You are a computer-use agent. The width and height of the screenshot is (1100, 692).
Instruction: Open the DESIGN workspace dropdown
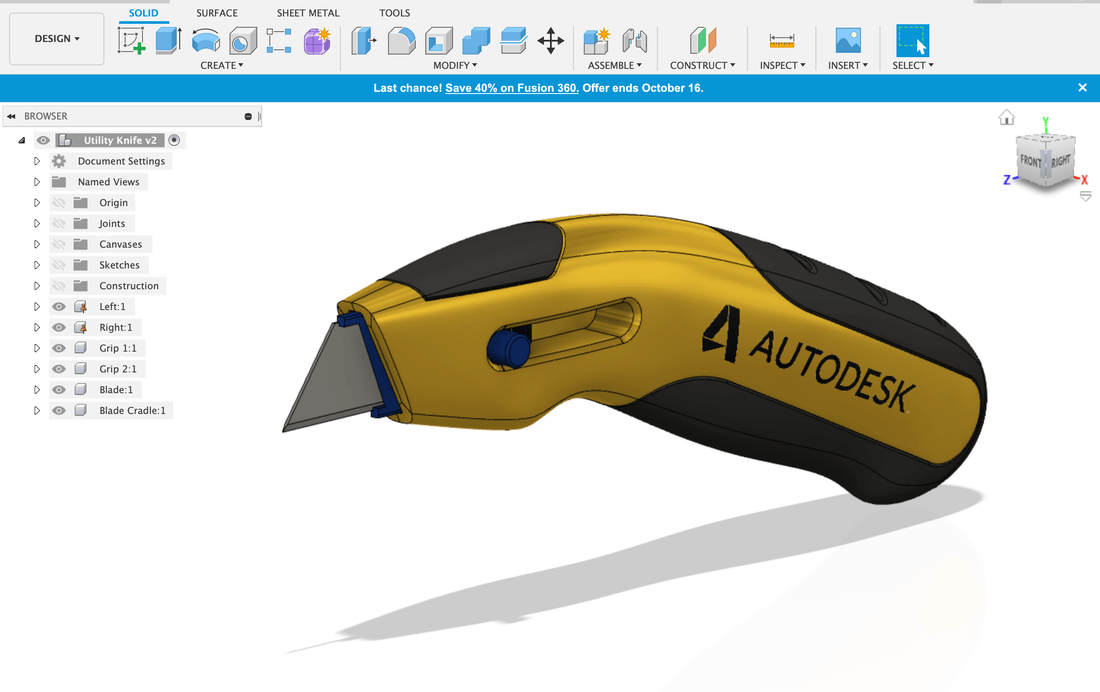pos(57,39)
